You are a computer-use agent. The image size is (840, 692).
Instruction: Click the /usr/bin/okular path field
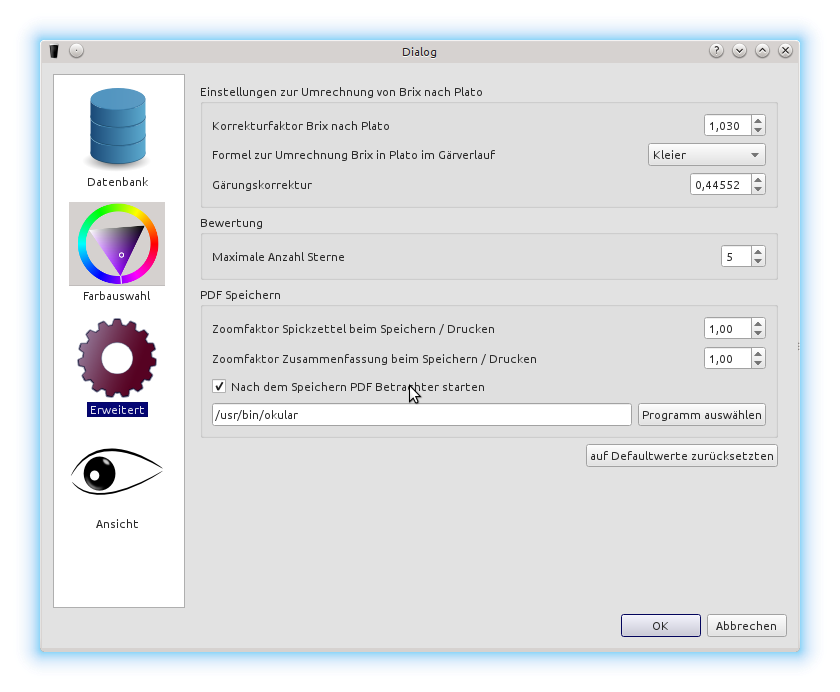(x=420, y=415)
